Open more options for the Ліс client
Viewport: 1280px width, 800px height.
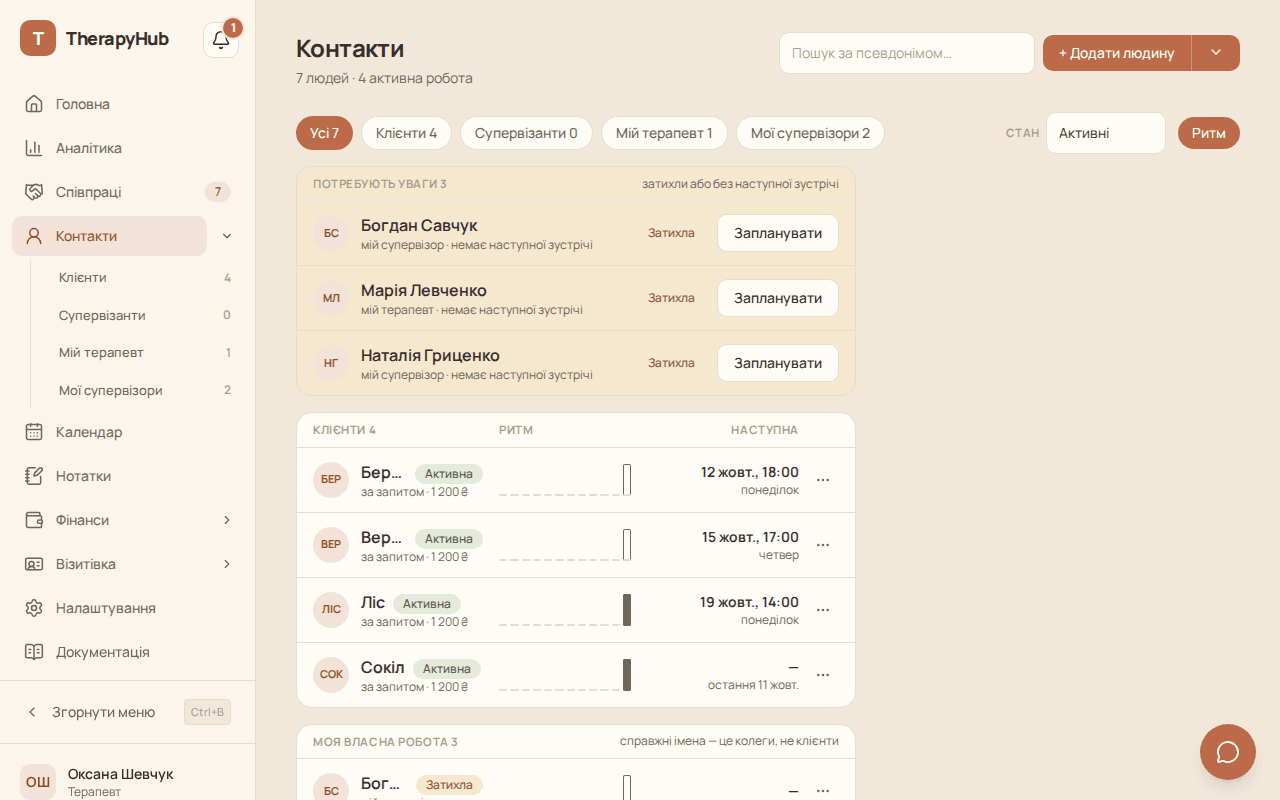coord(823,610)
